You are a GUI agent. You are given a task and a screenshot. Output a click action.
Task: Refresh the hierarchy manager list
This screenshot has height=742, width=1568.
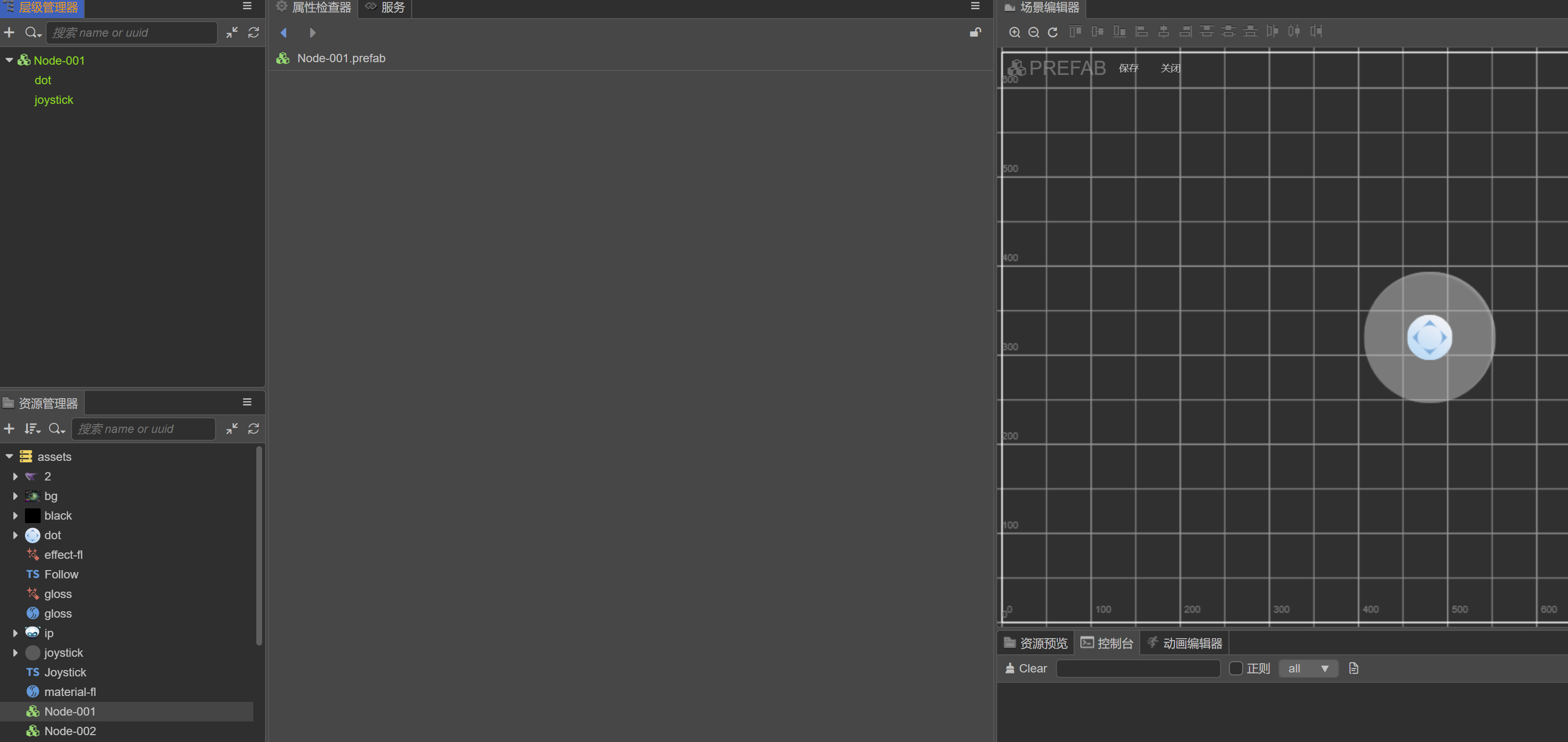pos(254,32)
